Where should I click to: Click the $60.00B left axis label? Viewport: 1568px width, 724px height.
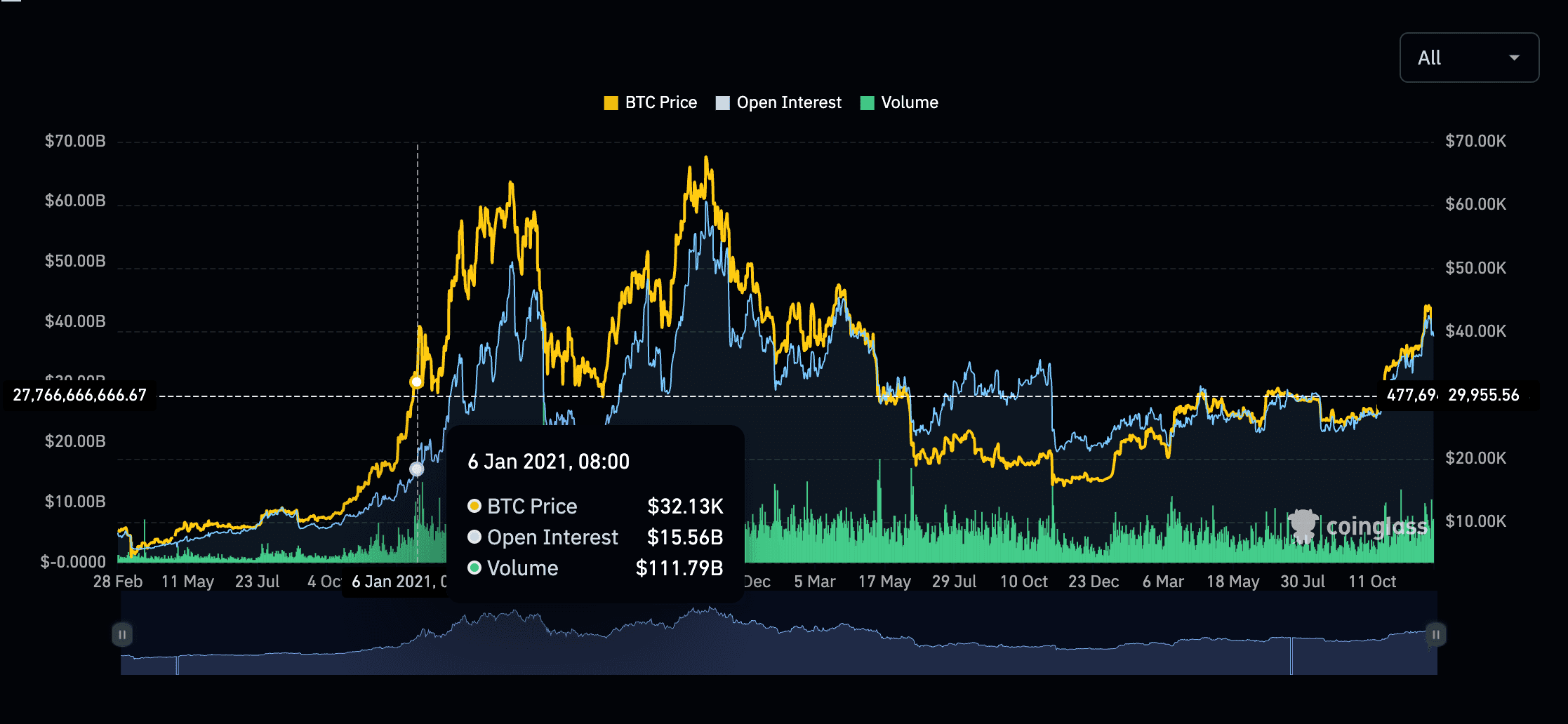75,201
